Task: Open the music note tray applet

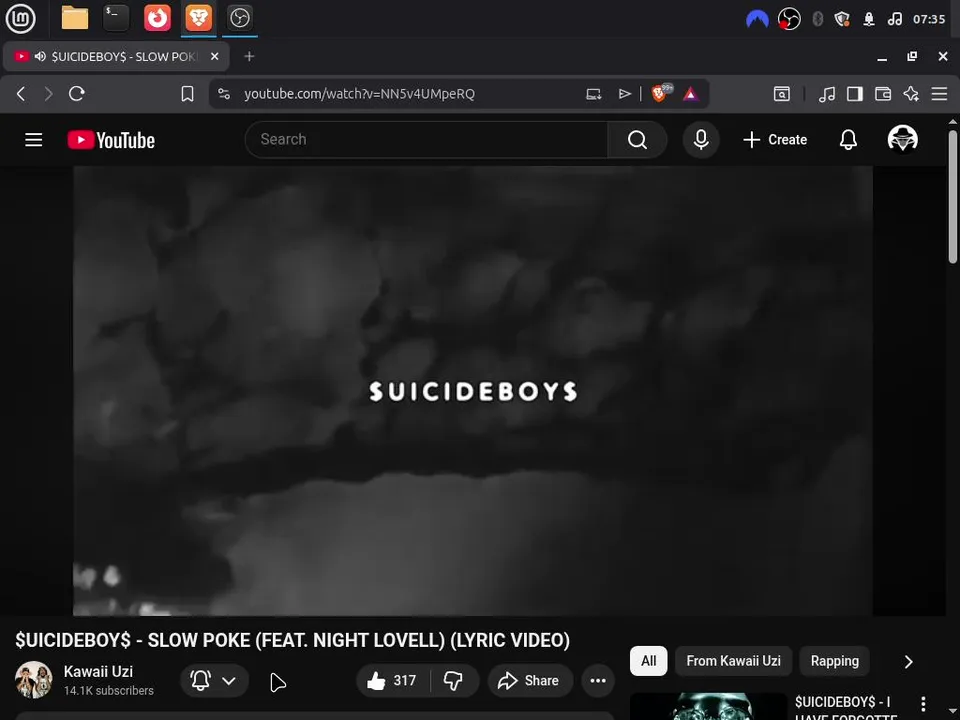Action: coord(894,19)
